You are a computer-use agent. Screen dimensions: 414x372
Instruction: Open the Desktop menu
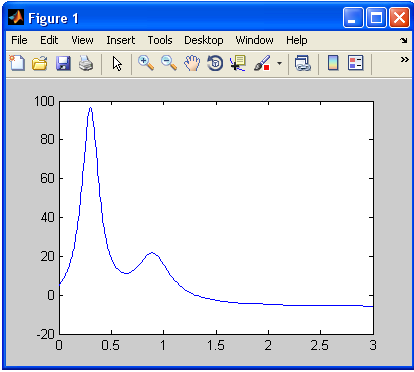point(204,40)
